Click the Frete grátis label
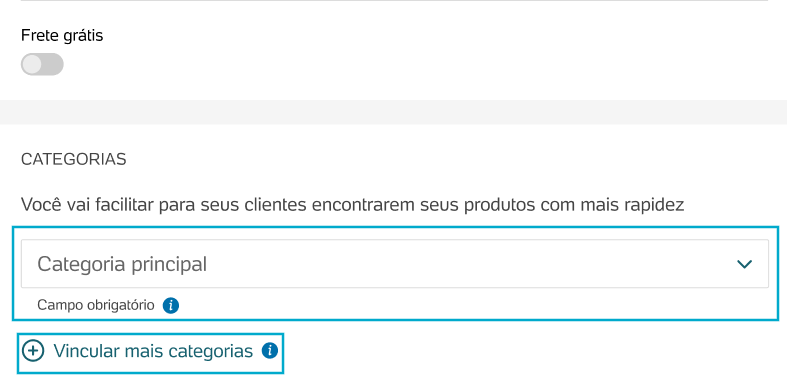Viewport: 787px width, 383px height. 62,36
